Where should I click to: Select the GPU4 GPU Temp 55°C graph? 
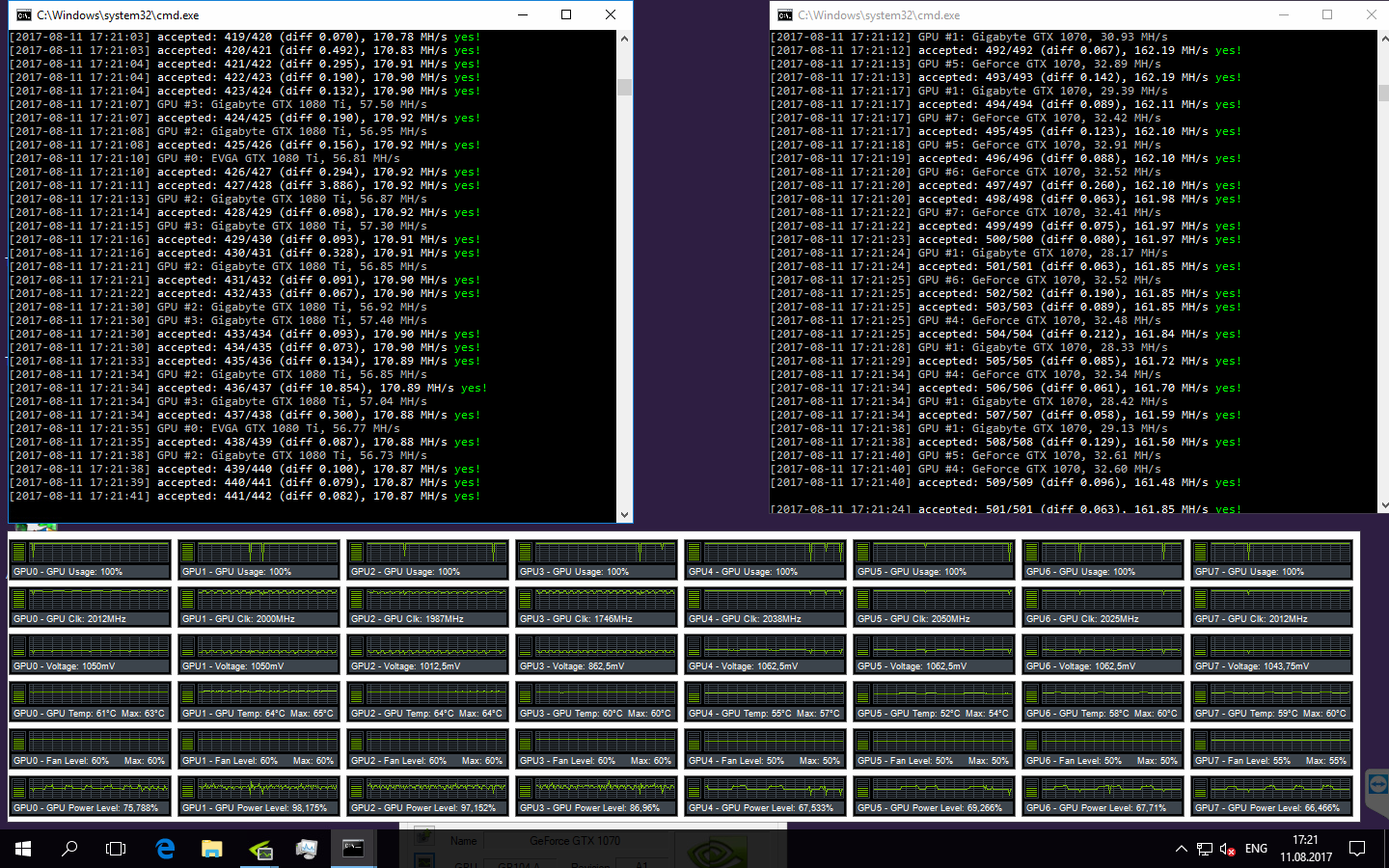tap(766, 700)
